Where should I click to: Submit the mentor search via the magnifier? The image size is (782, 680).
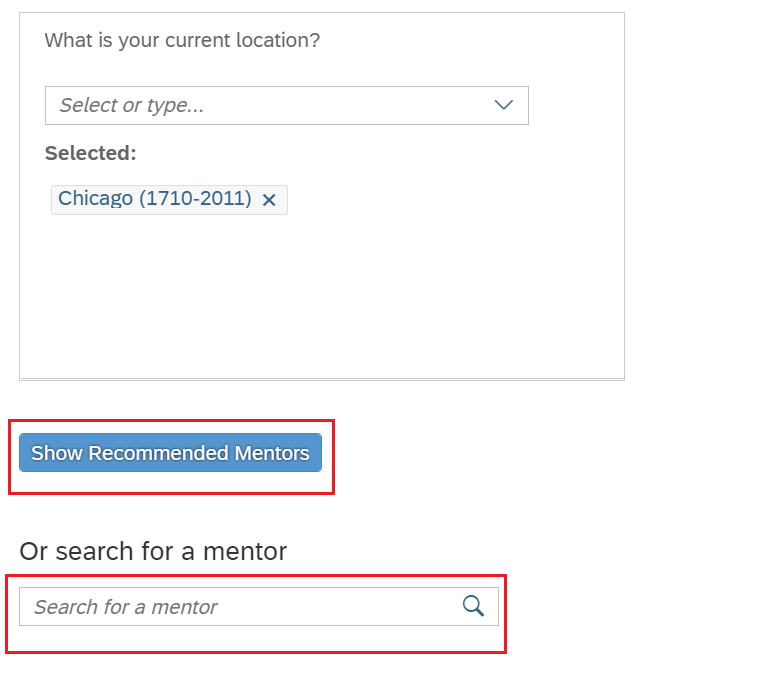(473, 606)
